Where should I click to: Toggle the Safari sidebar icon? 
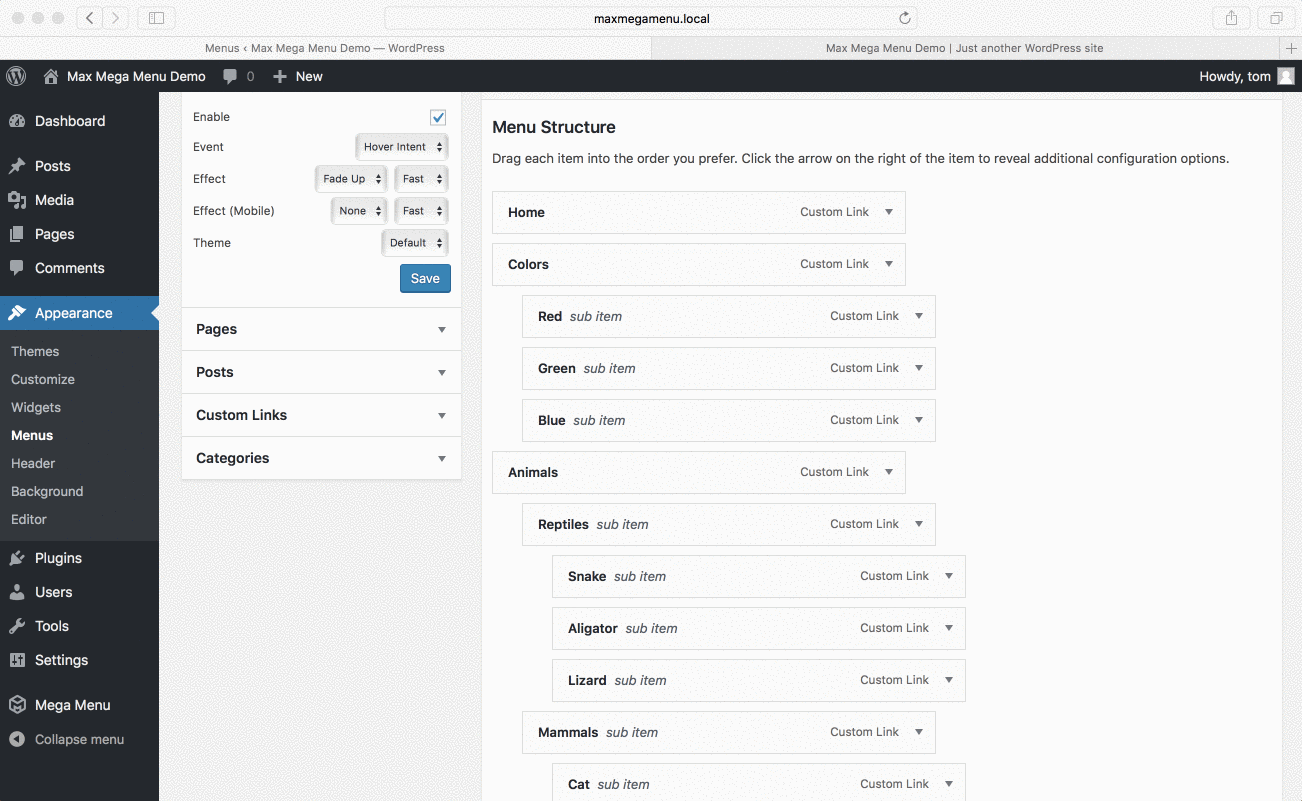(156, 18)
